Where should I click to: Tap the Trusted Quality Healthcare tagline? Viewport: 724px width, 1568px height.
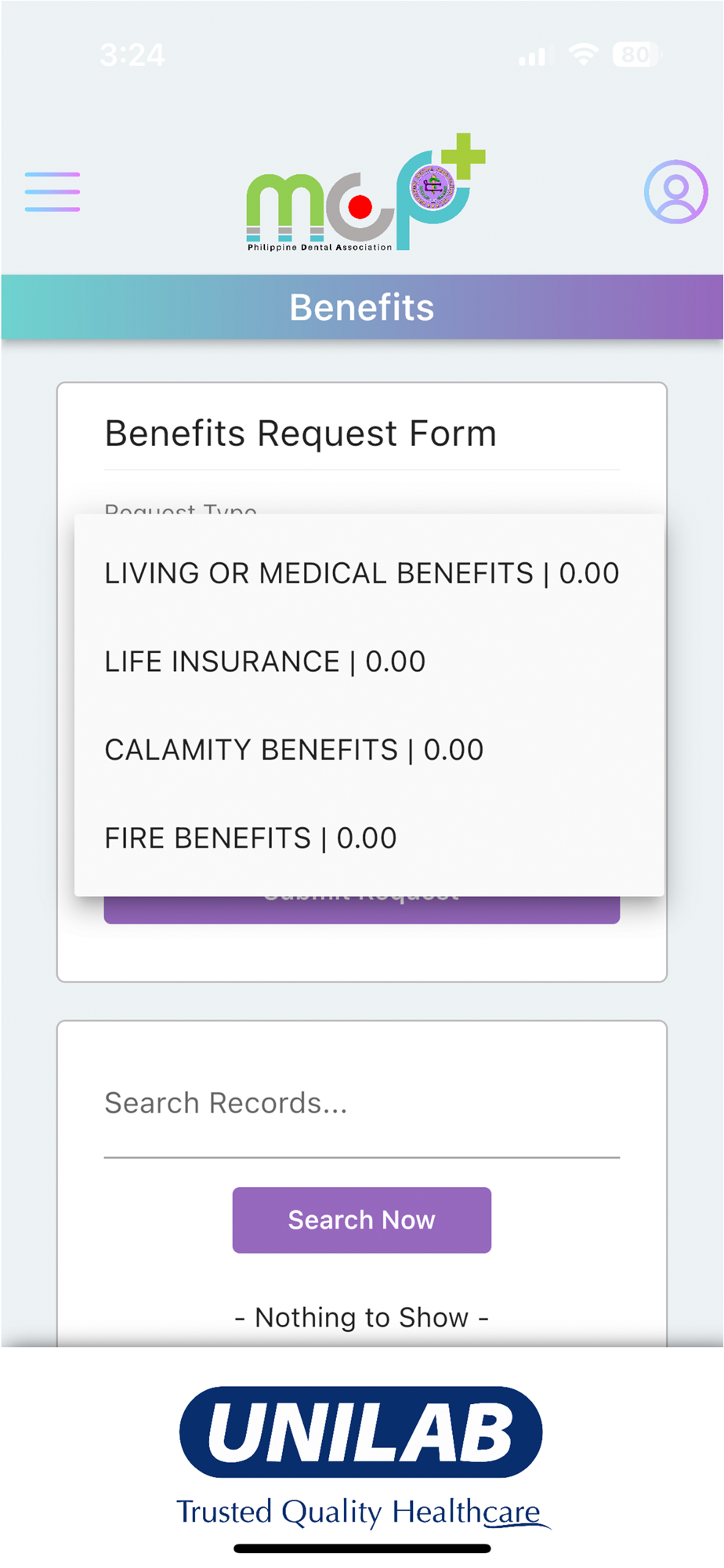tap(360, 1512)
